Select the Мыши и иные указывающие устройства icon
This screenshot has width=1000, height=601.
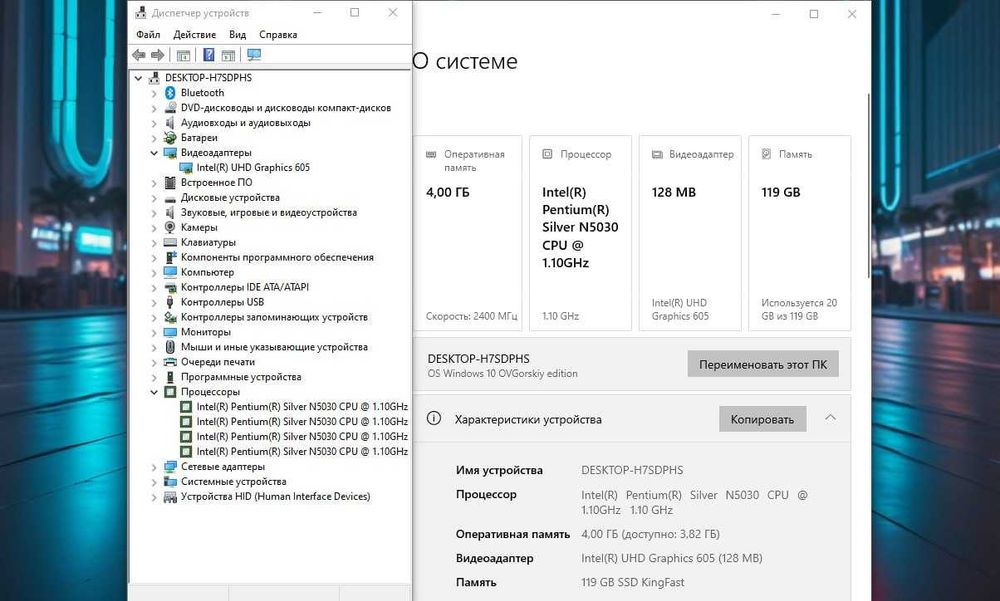[170, 347]
